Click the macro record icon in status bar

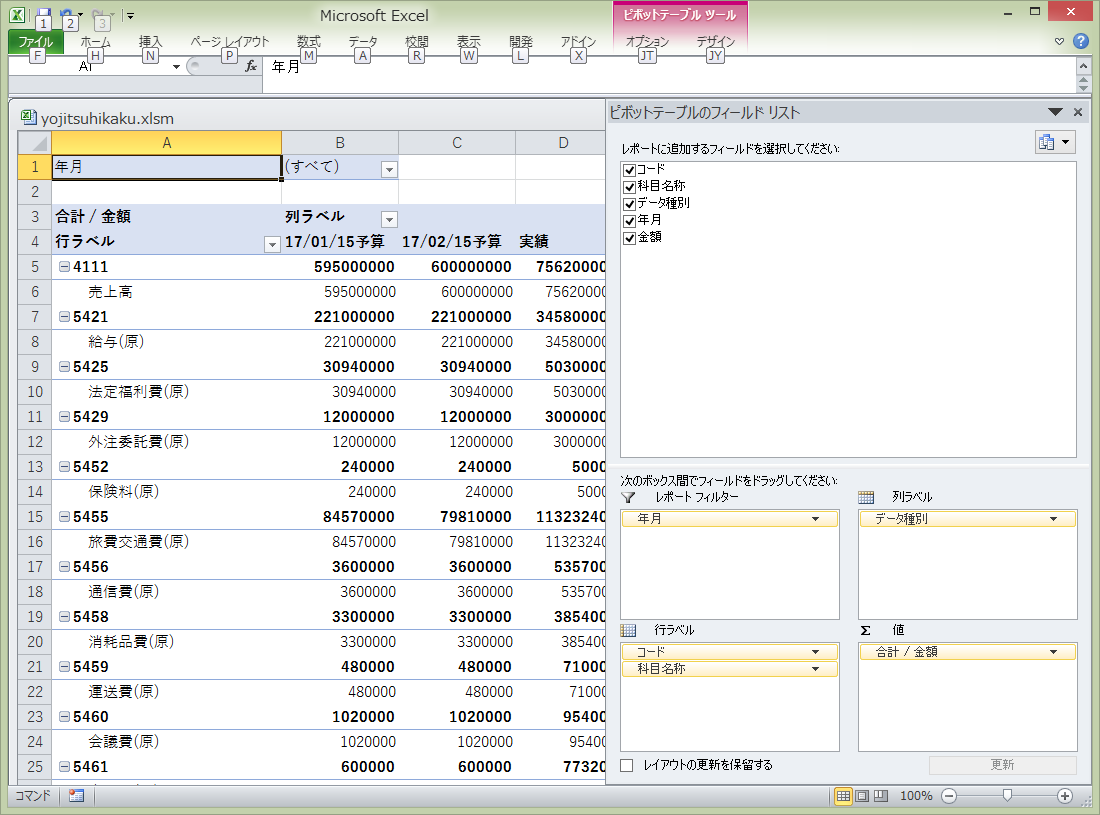(x=77, y=796)
